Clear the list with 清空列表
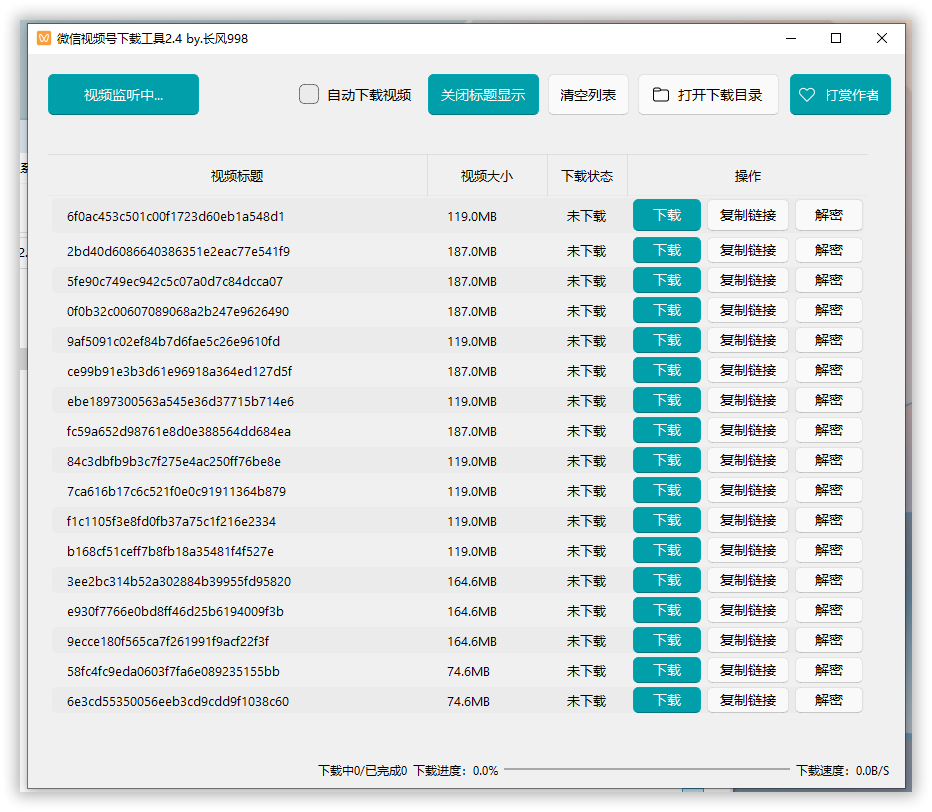The width and height of the screenshot is (932, 812). coord(588,95)
